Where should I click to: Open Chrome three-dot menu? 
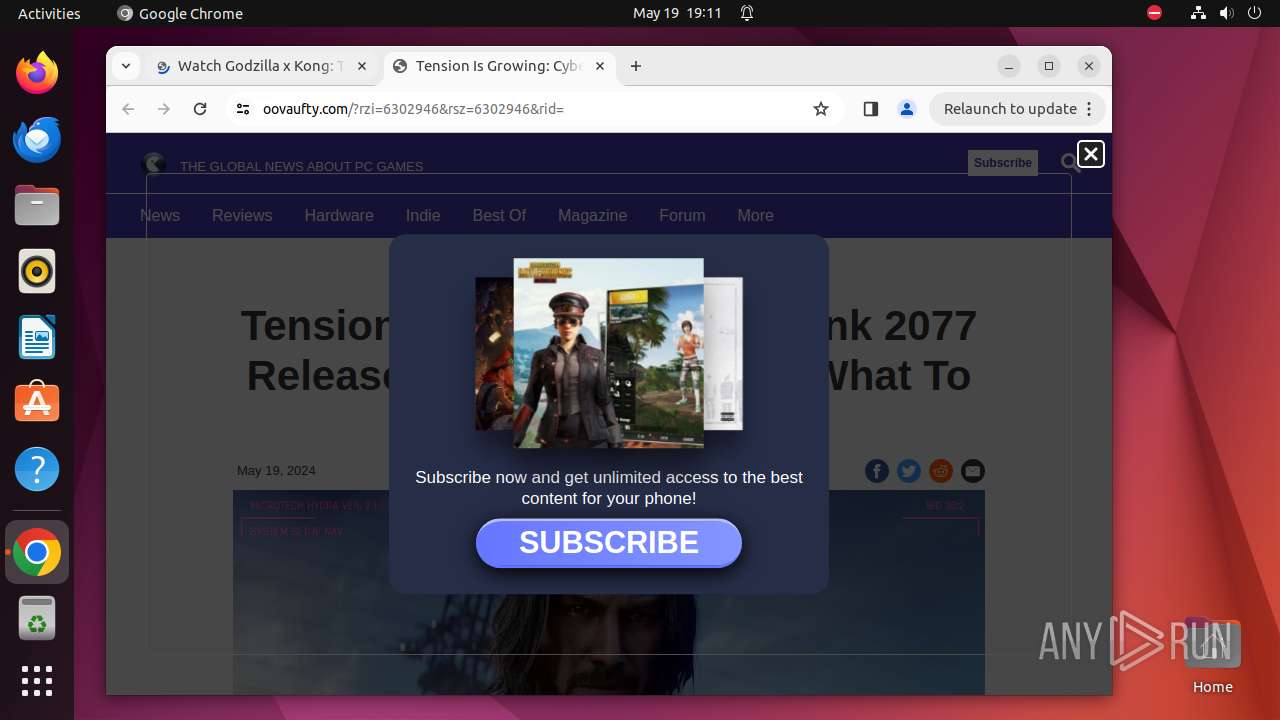coord(1091,109)
